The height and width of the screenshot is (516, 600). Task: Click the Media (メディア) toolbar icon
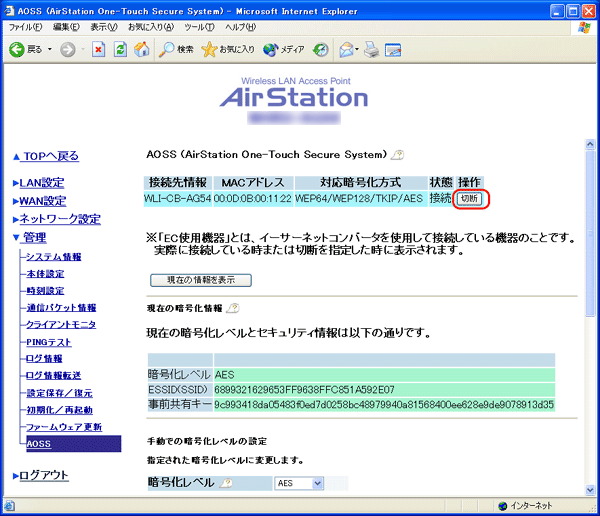point(270,49)
